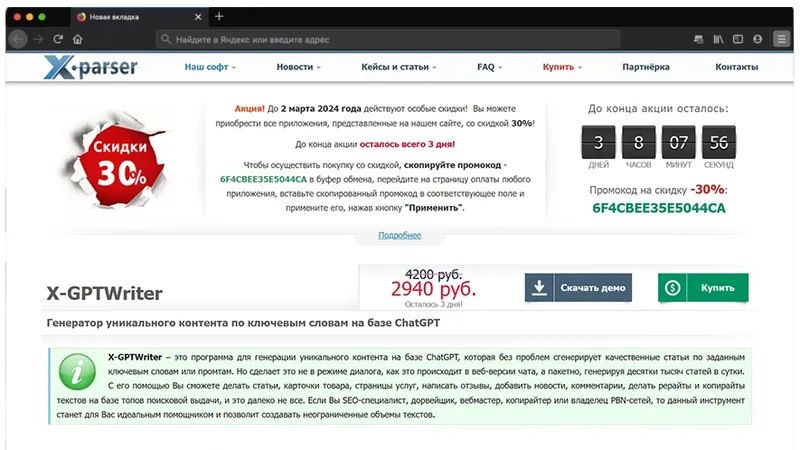The image size is (800, 450).
Task: Open the browser library icon
Action: point(718,39)
